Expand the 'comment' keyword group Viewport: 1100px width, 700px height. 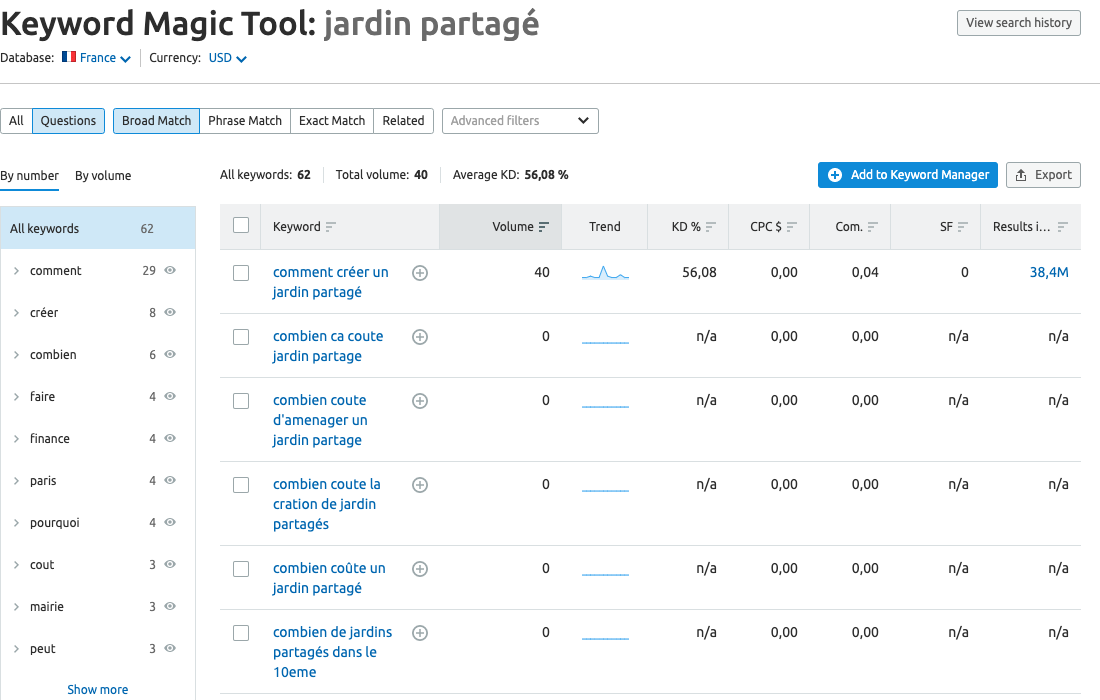click(x=16, y=271)
